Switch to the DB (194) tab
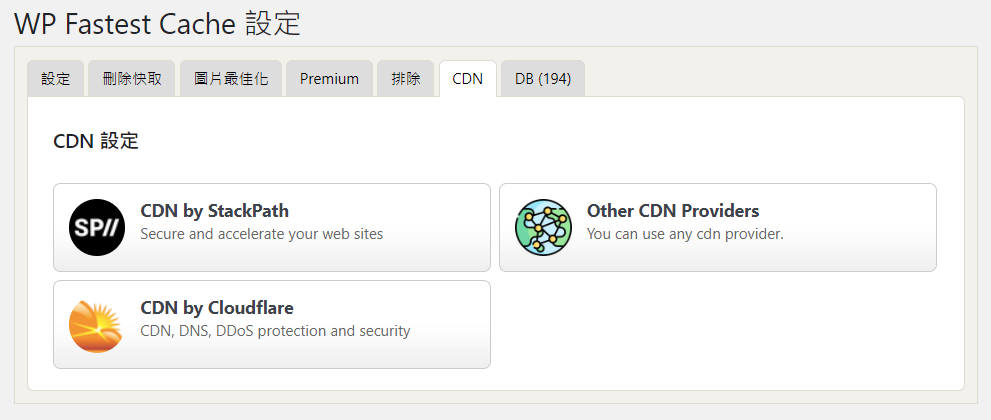This screenshot has width=991, height=420. (543, 79)
